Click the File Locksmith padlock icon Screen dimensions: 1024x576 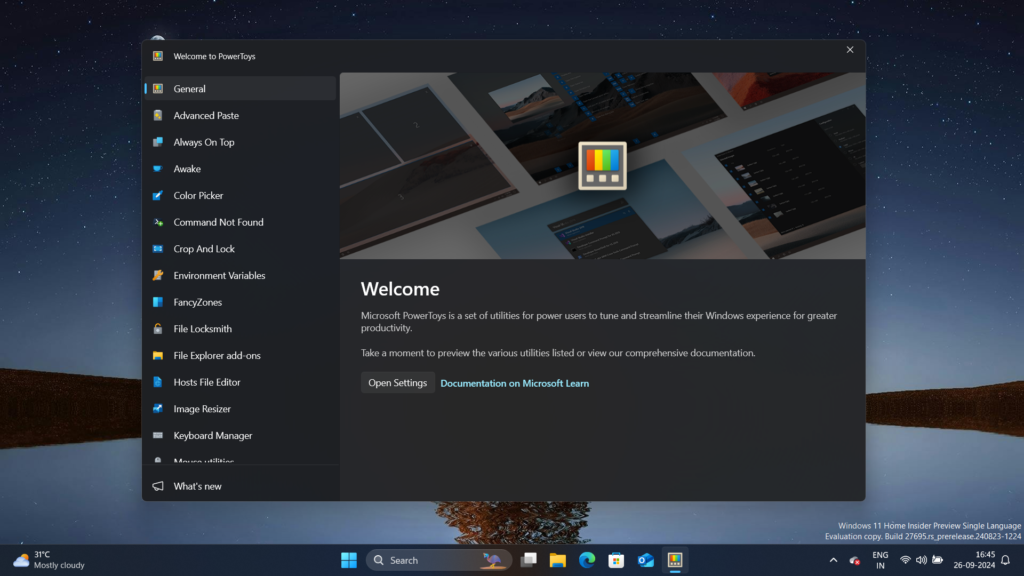click(x=158, y=328)
